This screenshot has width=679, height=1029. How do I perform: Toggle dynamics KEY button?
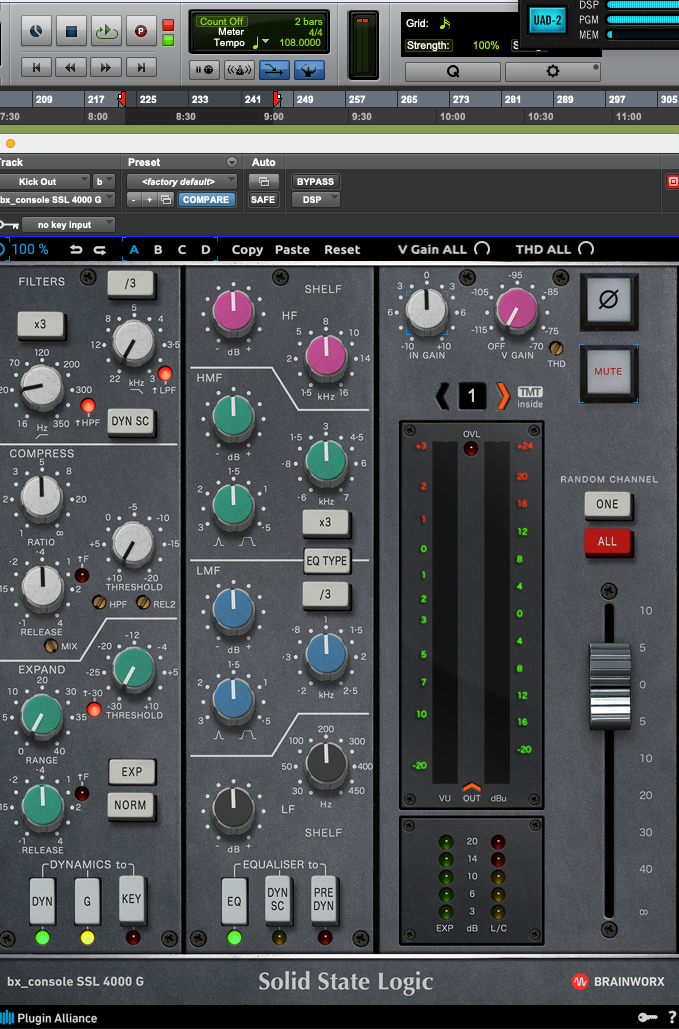(131, 899)
